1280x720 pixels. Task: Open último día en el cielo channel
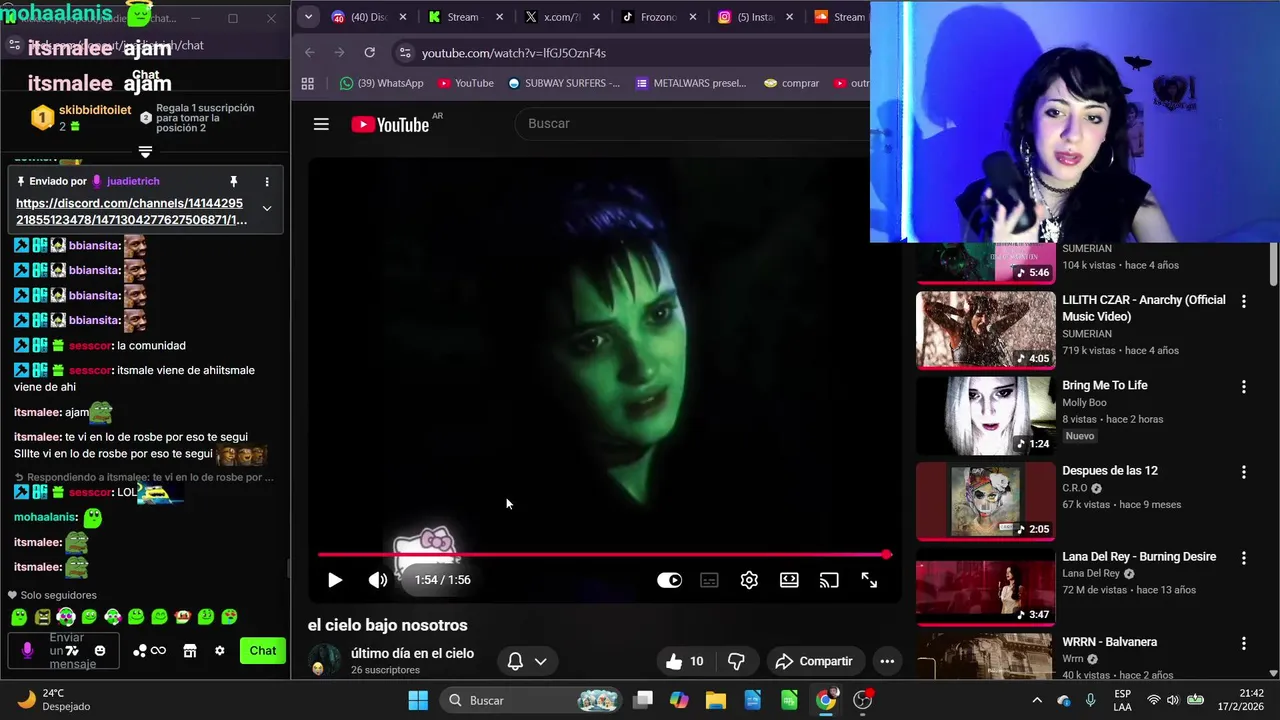pyautogui.click(x=412, y=653)
